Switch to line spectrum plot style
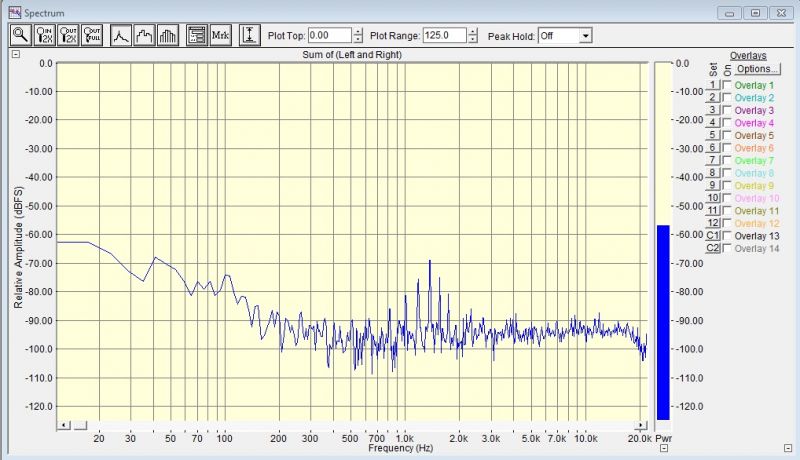The width and height of the screenshot is (800, 460). pos(120,35)
